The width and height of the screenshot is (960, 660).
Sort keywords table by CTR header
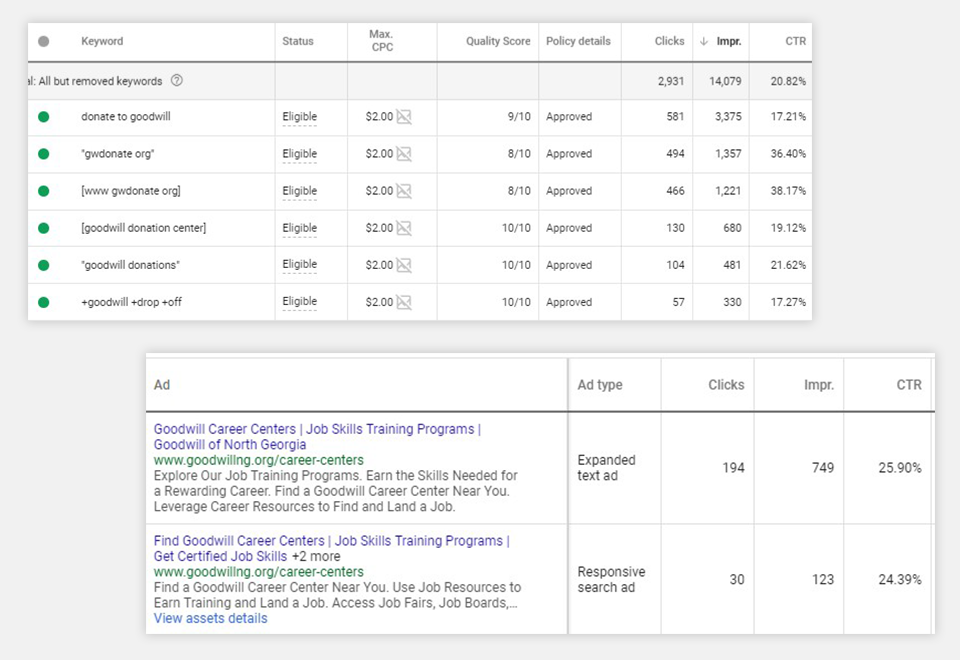[795, 41]
